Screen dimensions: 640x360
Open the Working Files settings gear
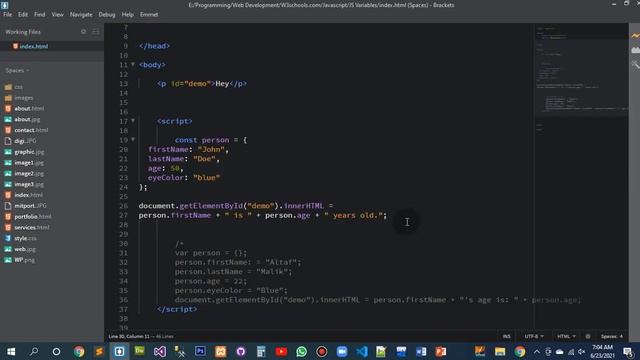[83, 31]
